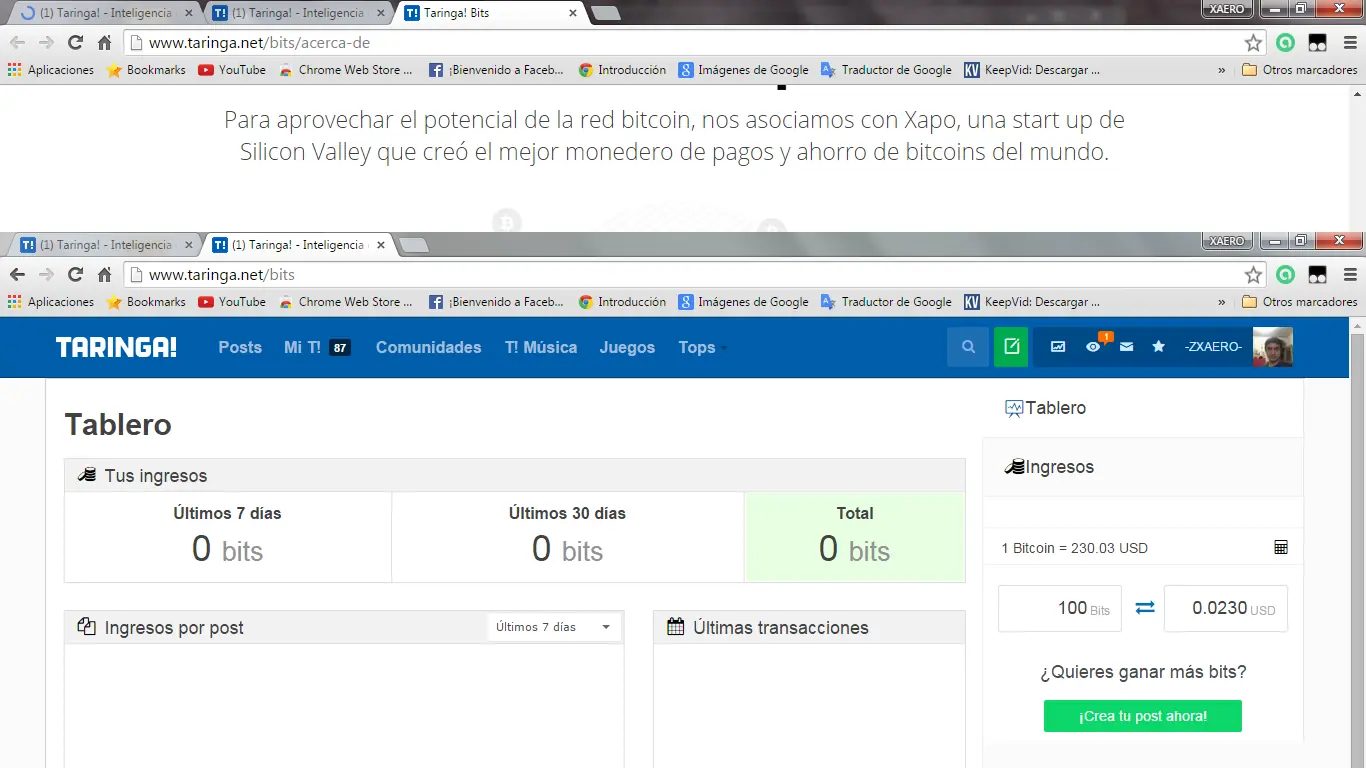Click Home icon in the back acerca-de window
Viewport: 1366px width, 768px height.
pos(104,42)
